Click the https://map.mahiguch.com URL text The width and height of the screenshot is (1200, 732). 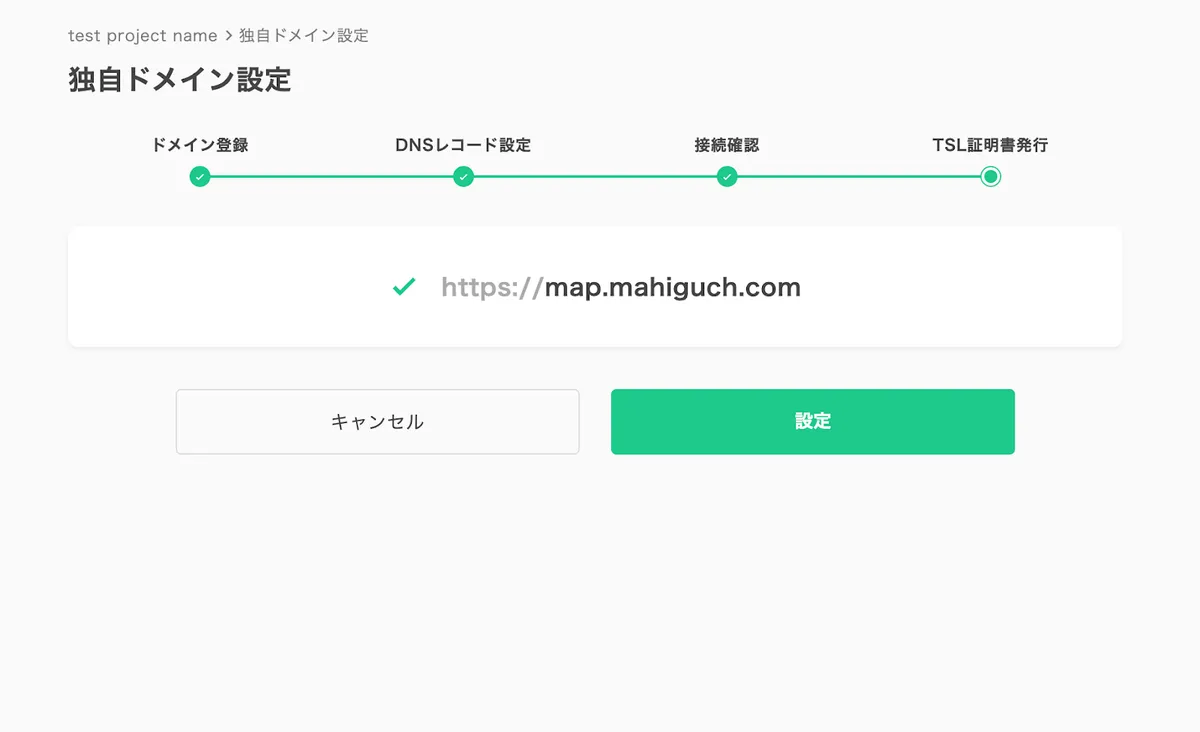(x=621, y=288)
